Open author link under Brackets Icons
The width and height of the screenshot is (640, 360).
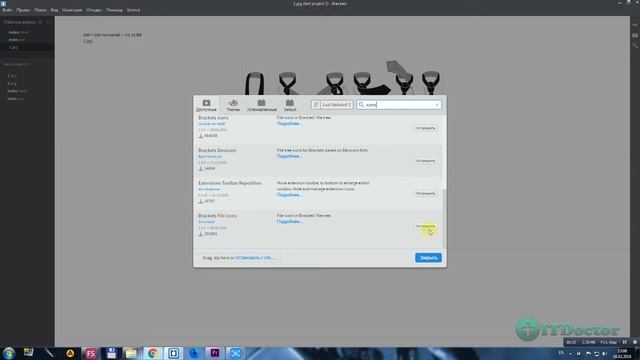(x=211, y=124)
